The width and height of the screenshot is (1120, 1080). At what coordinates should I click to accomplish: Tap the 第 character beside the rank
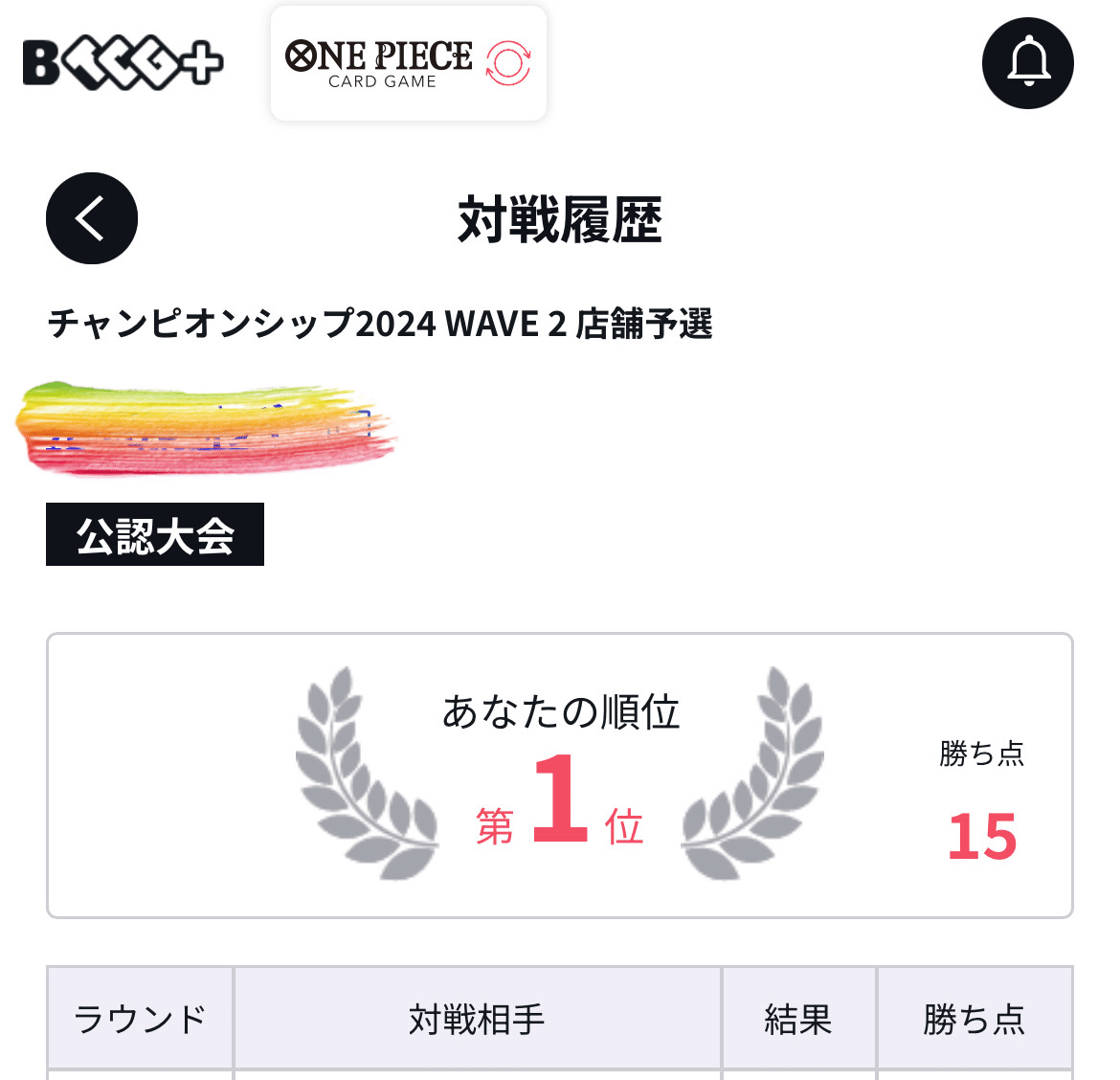[495, 826]
